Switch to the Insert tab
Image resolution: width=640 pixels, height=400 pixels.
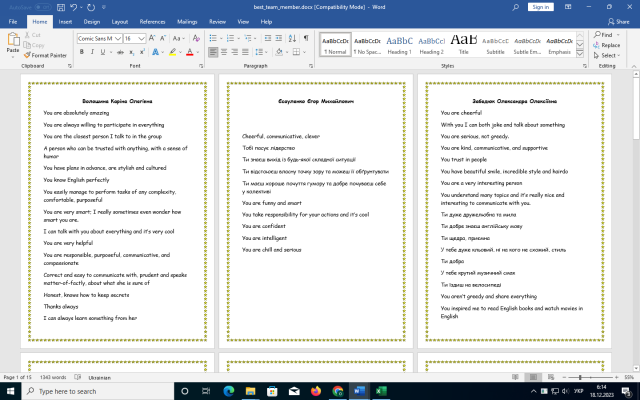tap(65, 22)
